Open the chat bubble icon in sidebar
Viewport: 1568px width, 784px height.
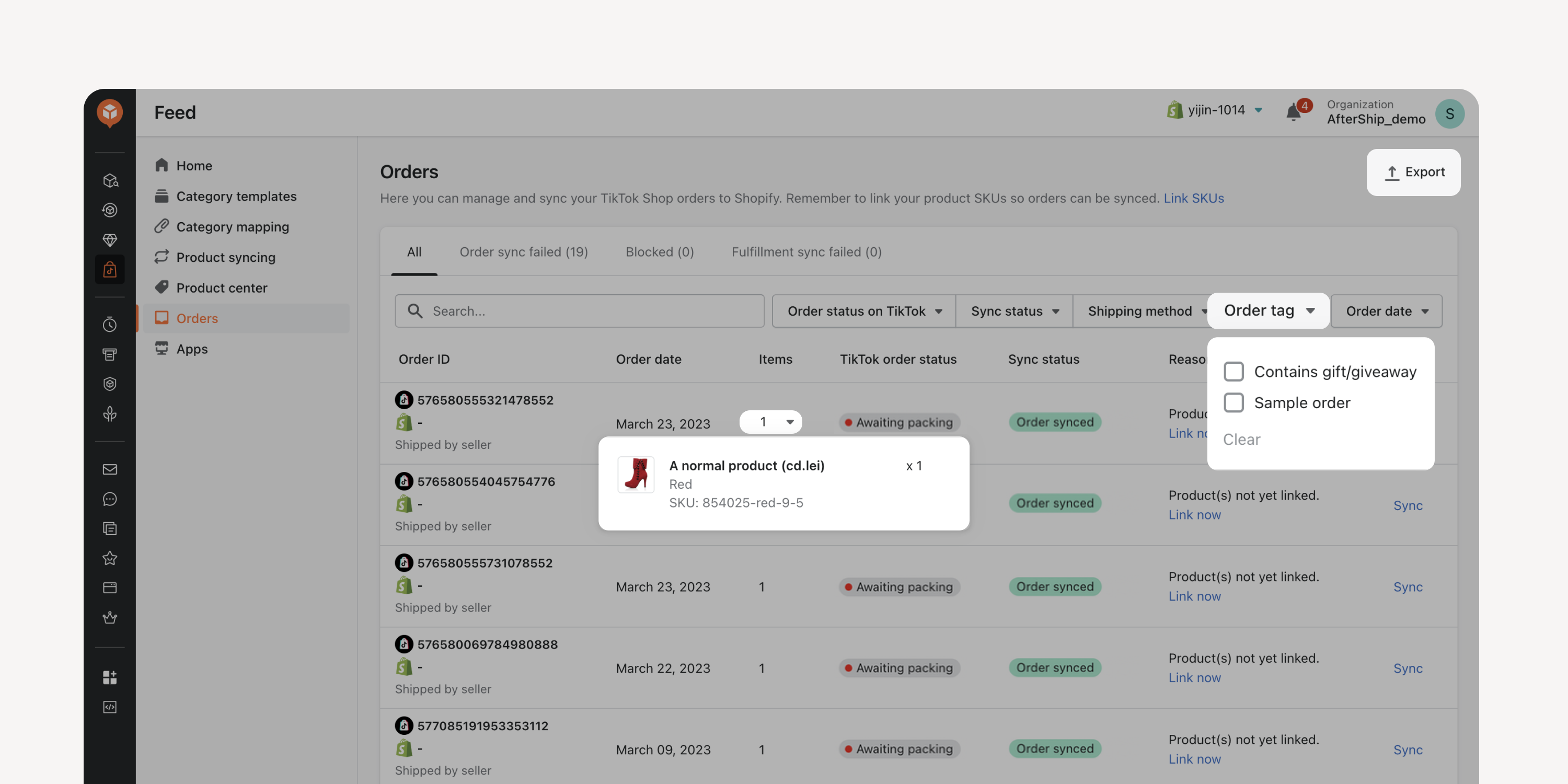(110, 499)
